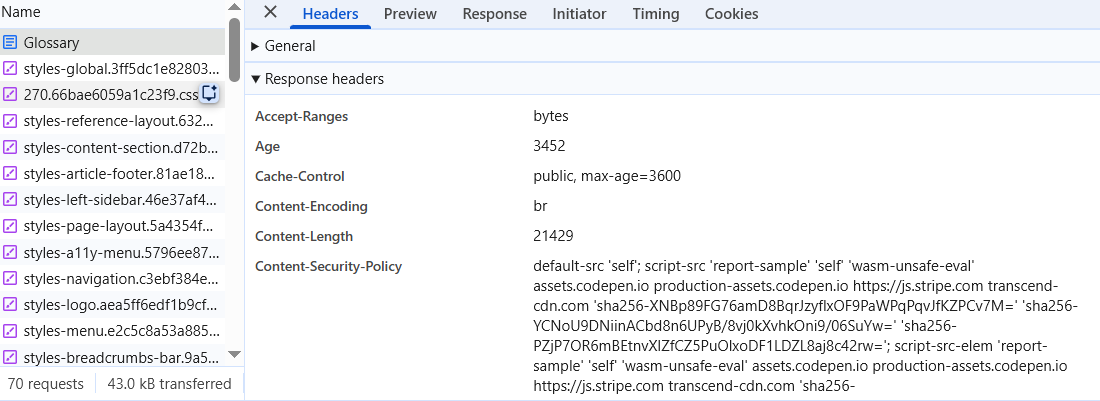Click the request list scrollbar thumb
1100x401 pixels.
[x=234, y=49]
